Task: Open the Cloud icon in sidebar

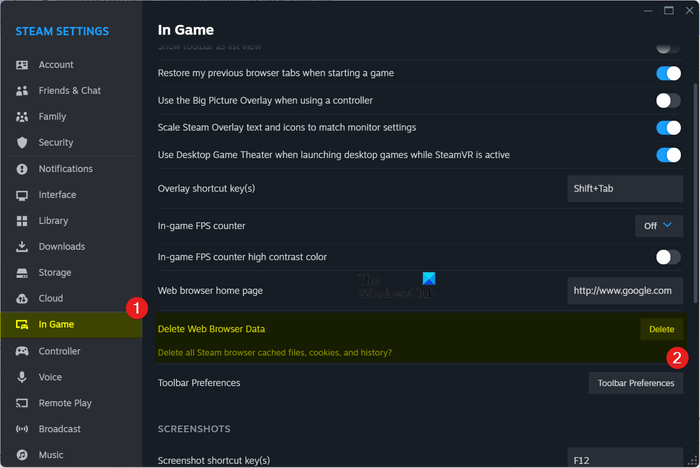Action: coord(22,299)
